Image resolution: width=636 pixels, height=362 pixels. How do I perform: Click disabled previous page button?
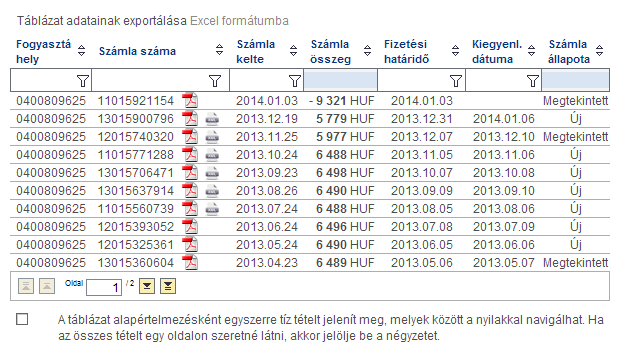[47, 286]
